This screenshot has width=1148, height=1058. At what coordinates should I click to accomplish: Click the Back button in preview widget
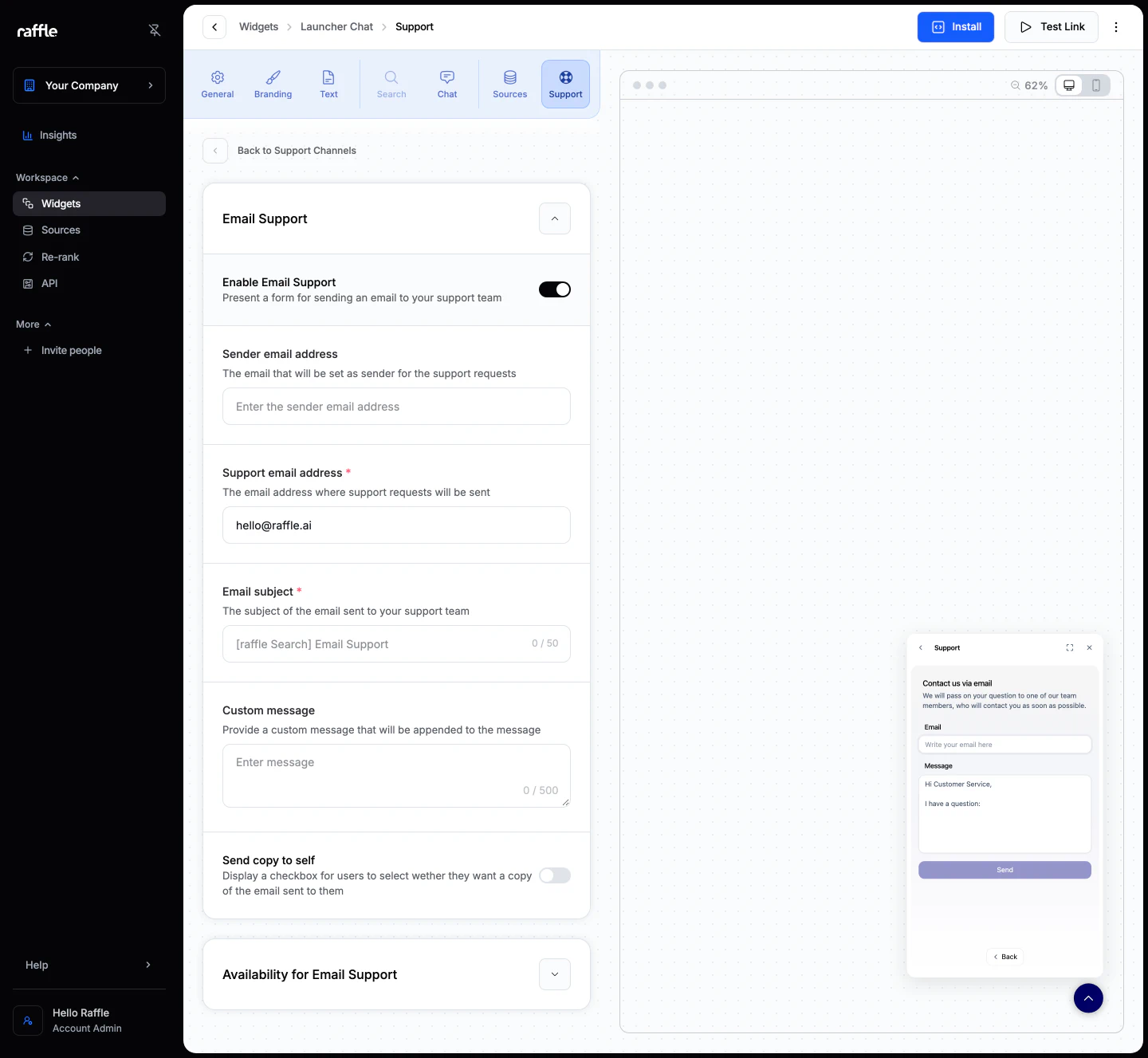(x=1005, y=957)
